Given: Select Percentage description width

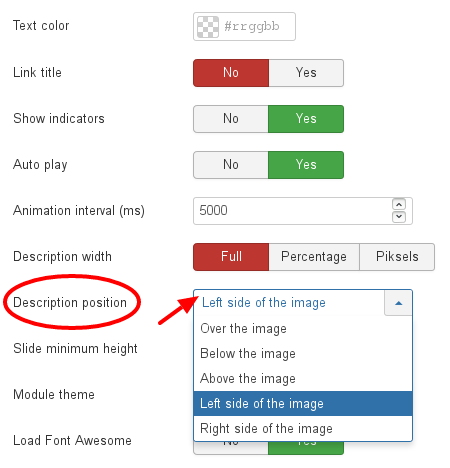Looking at the screenshot, I should tap(314, 257).
